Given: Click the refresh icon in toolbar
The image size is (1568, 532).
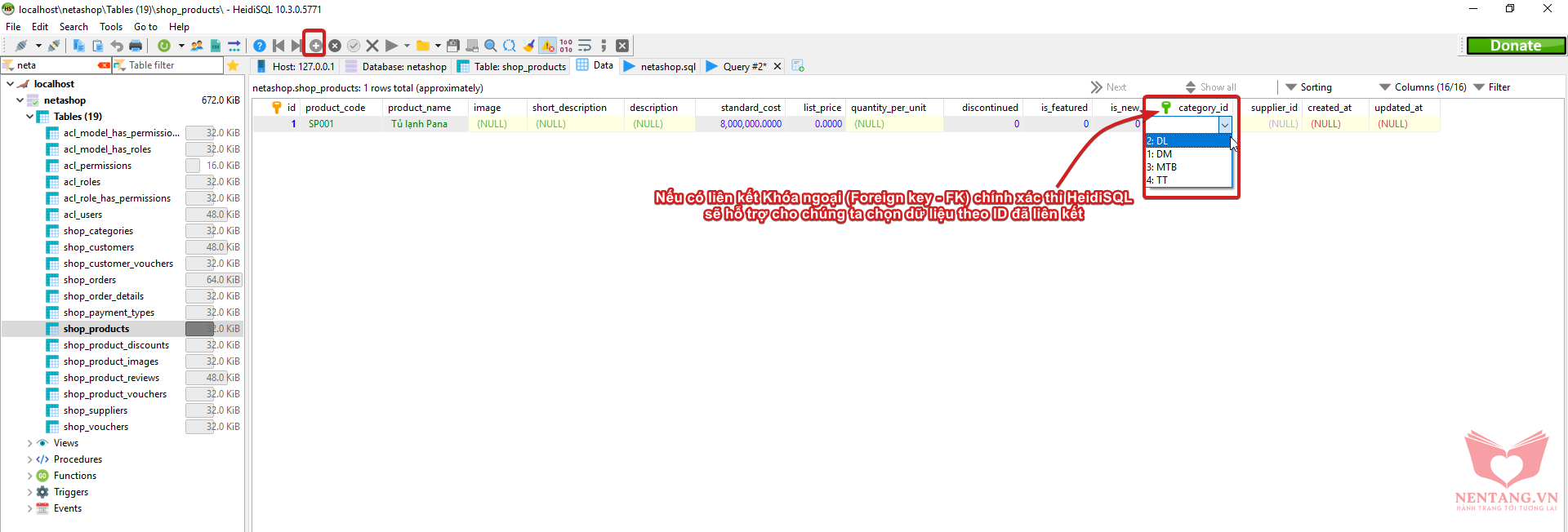Looking at the screenshot, I should [x=164, y=46].
